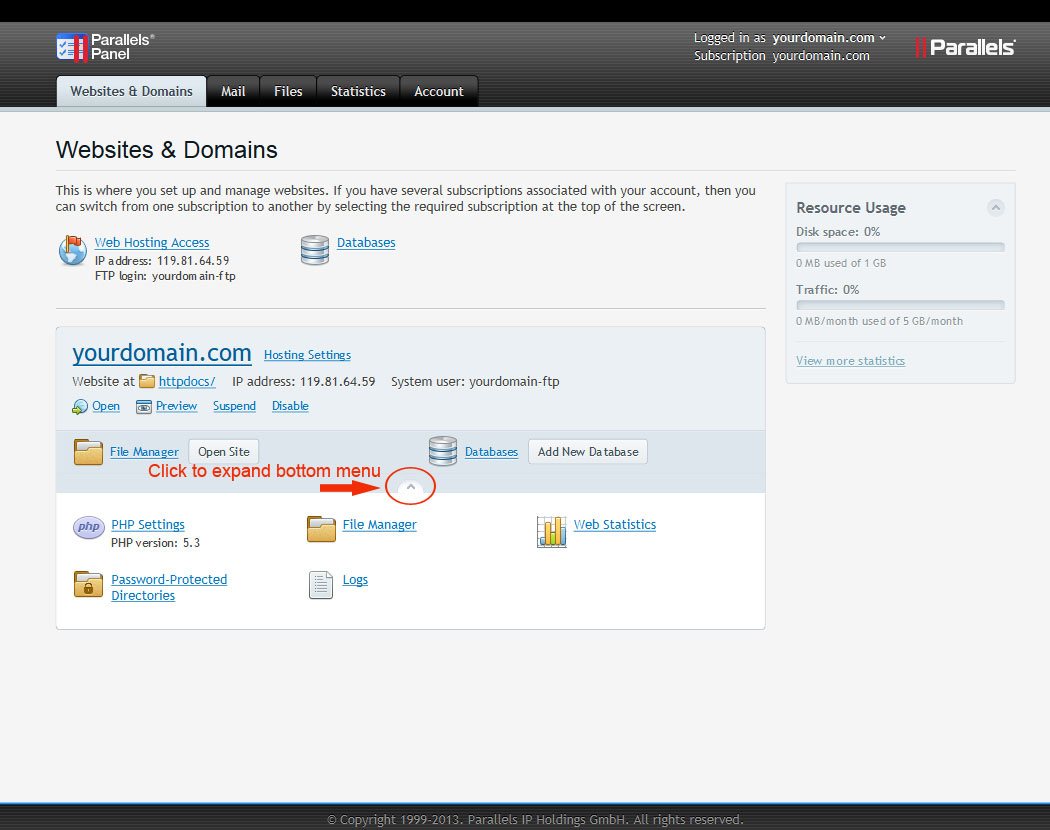Open the Hosting Settings link
This screenshot has height=830, width=1050.
point(307,355)
